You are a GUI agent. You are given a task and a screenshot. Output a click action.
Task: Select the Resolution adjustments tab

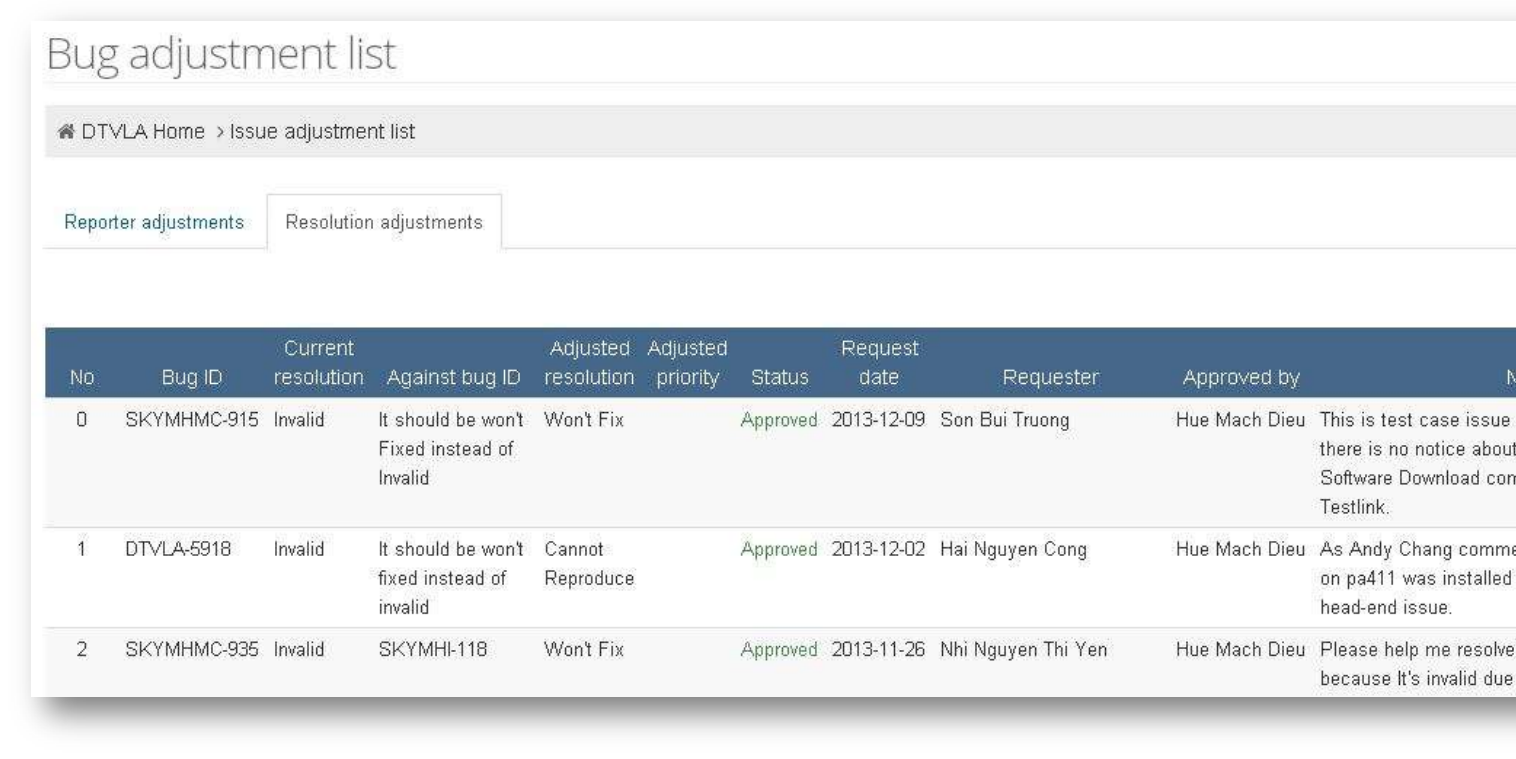pos(384,222)
